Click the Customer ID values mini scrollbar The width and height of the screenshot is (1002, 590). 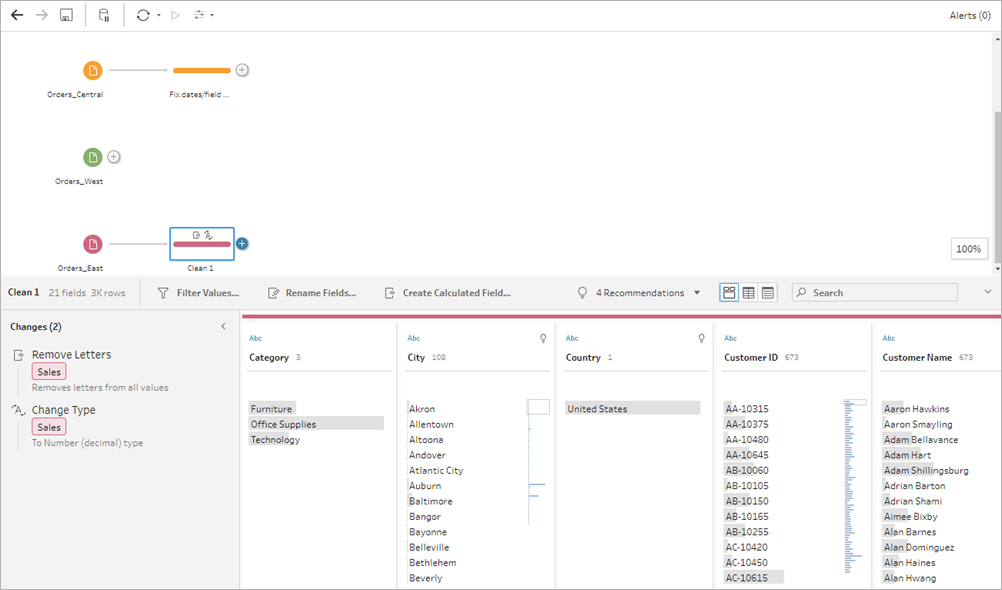pos(855,403)
